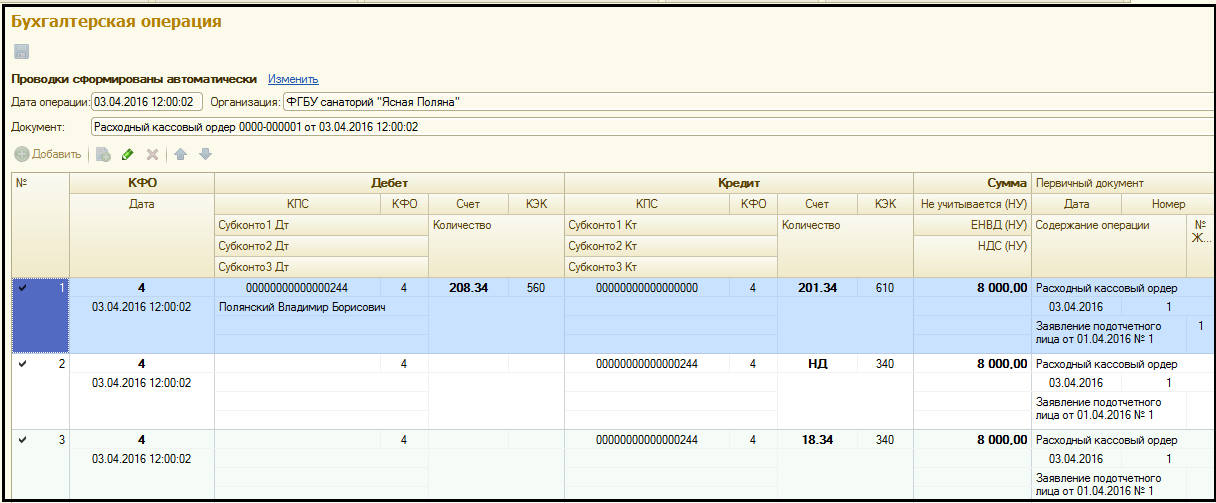Click the save diskette icon under the title
Screen dimensions: 1216x503
[x=21, y=51]
